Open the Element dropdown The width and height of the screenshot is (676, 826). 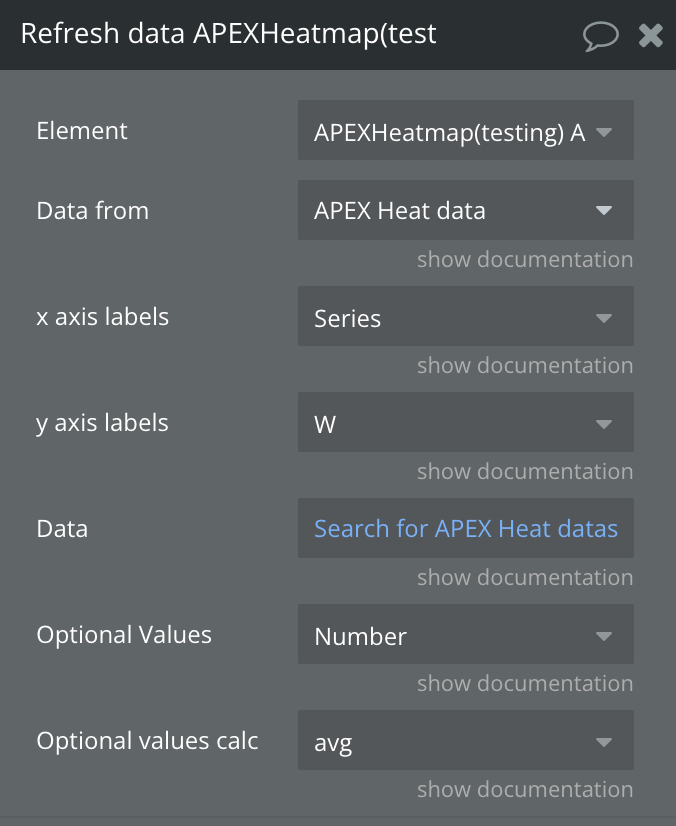(465, 130)
